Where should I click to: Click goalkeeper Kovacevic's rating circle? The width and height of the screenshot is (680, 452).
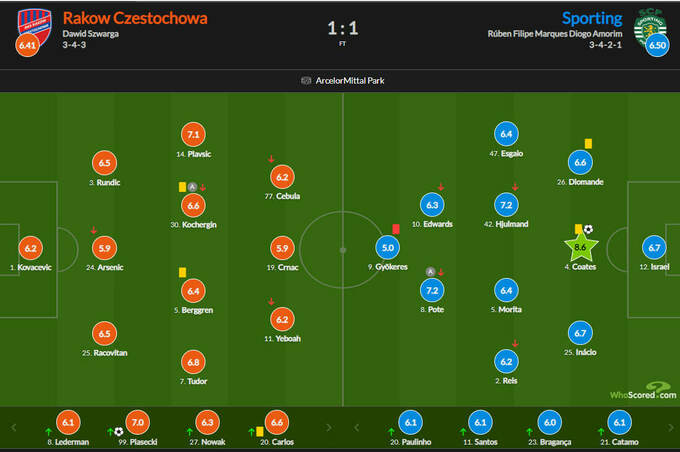tap(30, 248)
